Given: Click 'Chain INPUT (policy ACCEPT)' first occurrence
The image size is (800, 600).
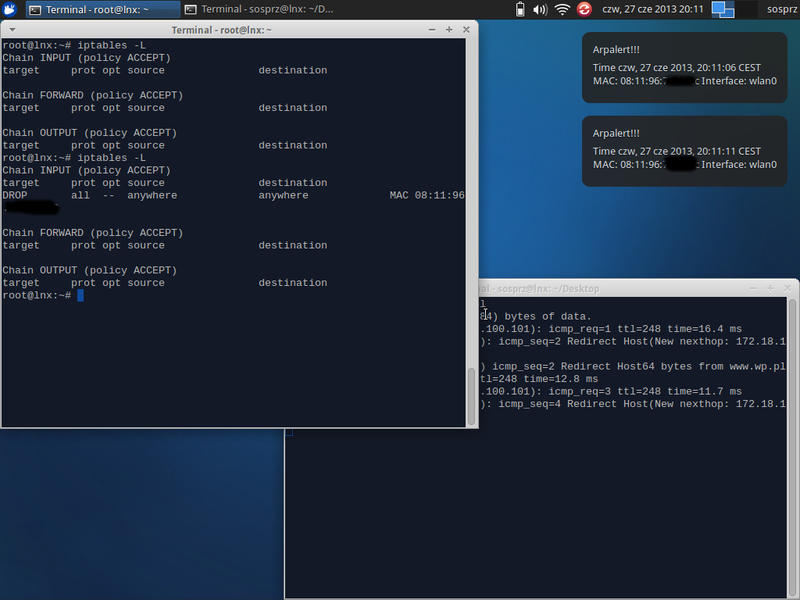Looking at the screenshot, I should pyautogui.click(x=87, y=58).
